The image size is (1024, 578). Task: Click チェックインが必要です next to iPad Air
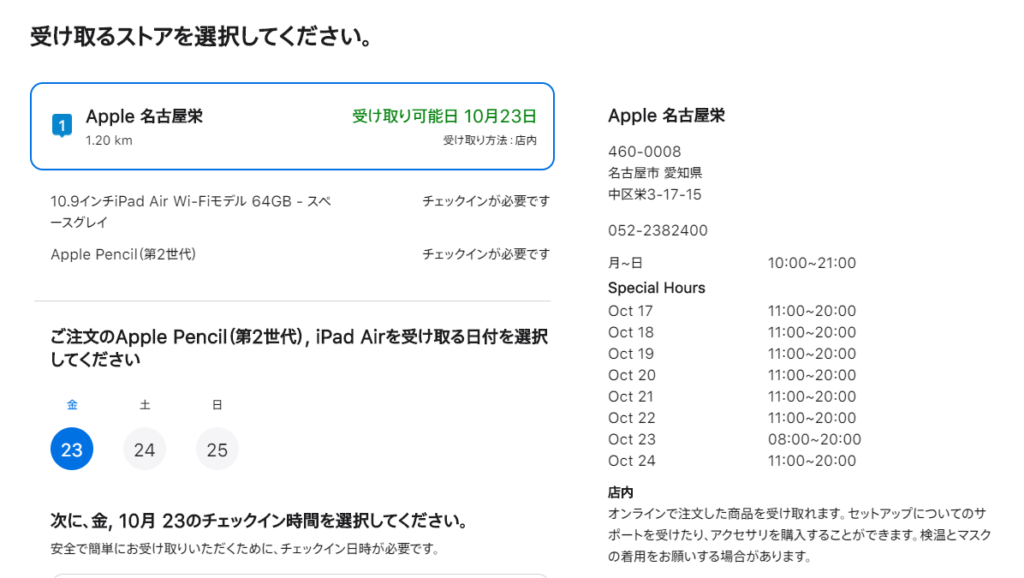[486, 201]
